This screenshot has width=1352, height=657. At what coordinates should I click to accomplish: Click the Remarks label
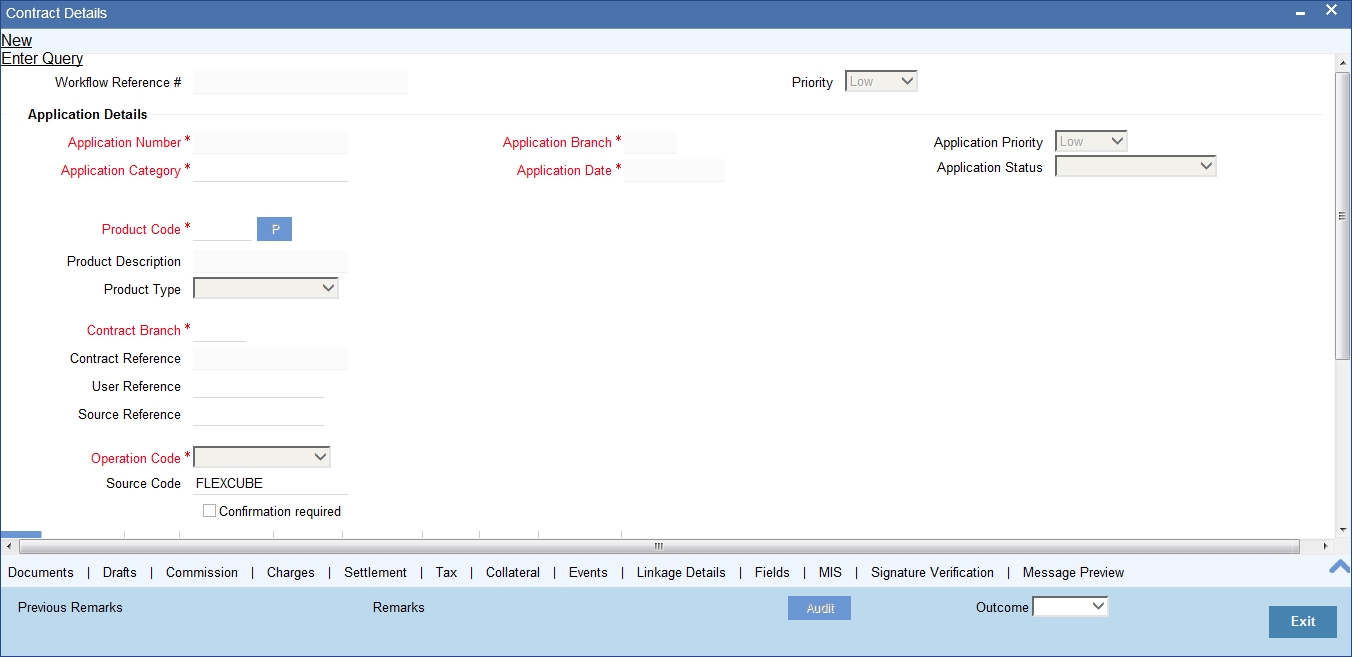point(399,607)
